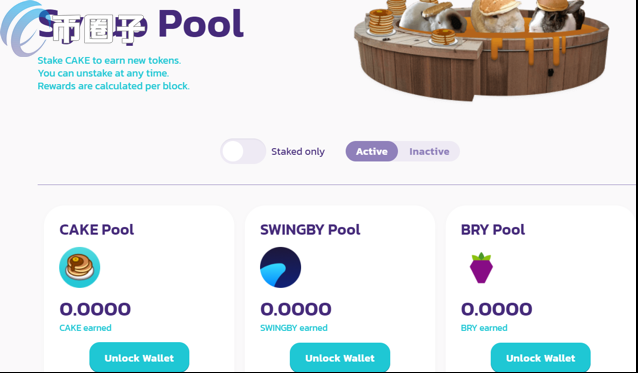
Task: Click the SWINGBY Pool heading
Action: click(x=310, y=230)
